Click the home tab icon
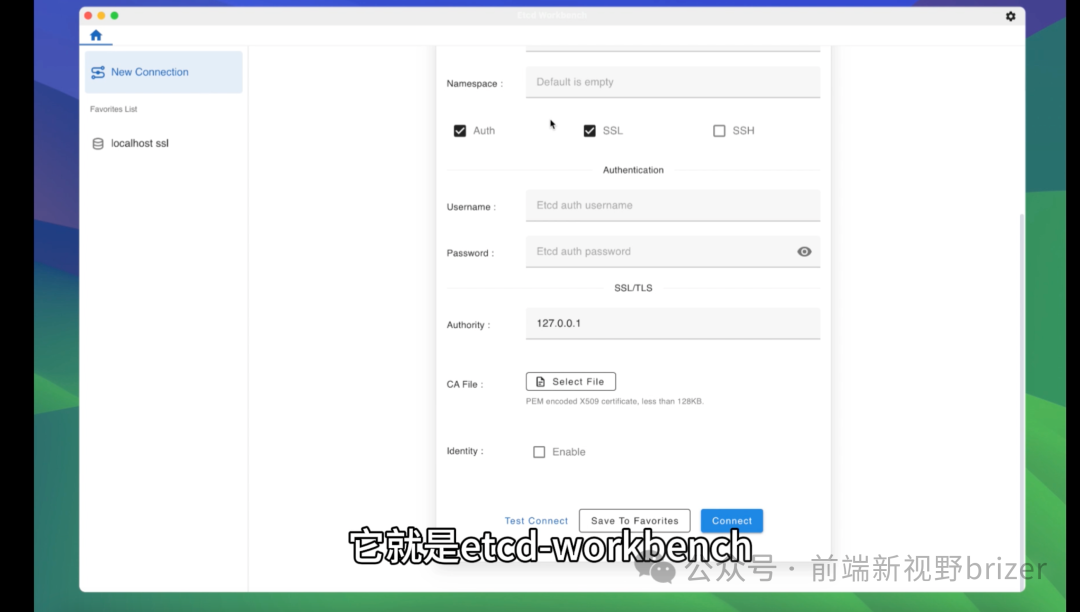The image size is (1080, 612). coord(94,34)
